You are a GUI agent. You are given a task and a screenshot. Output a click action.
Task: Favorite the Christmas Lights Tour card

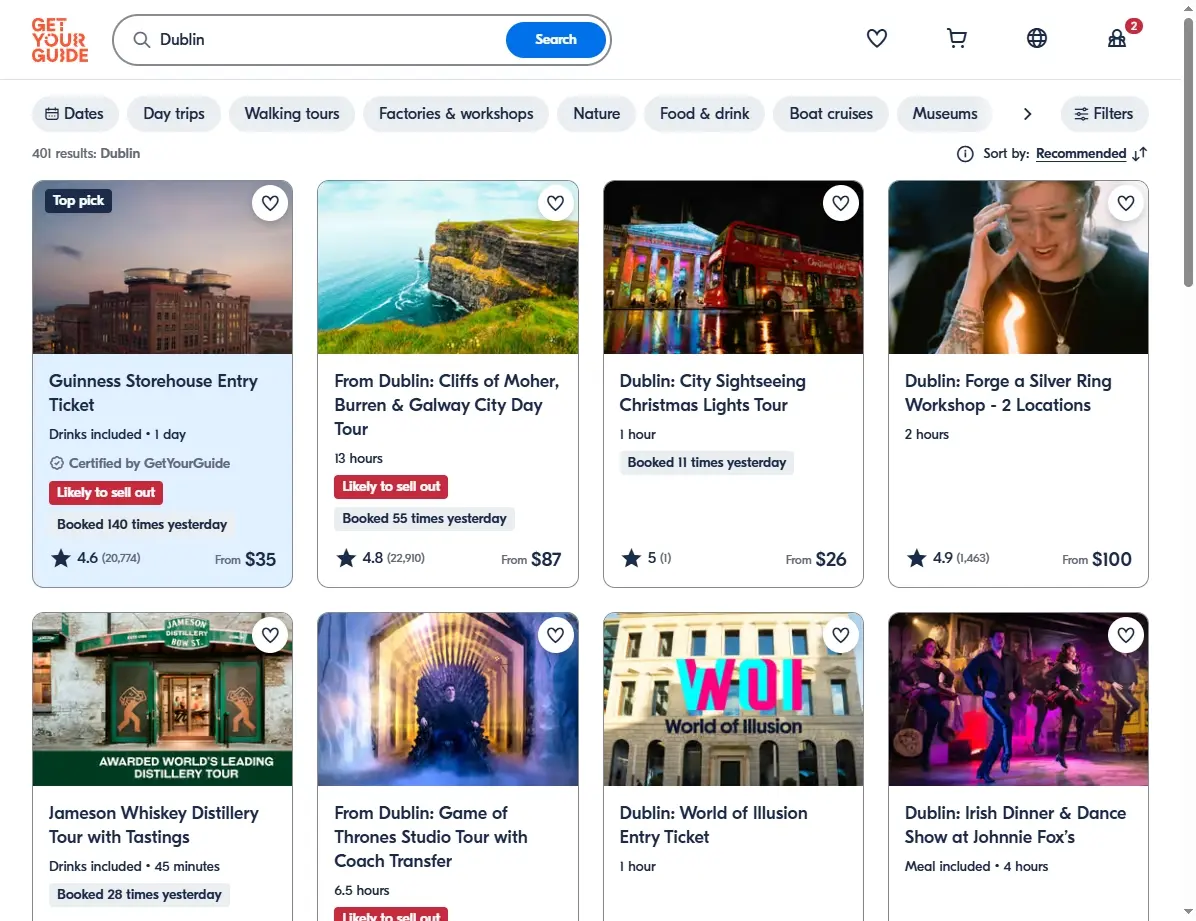pyautogui.click(x=841, y=203)
